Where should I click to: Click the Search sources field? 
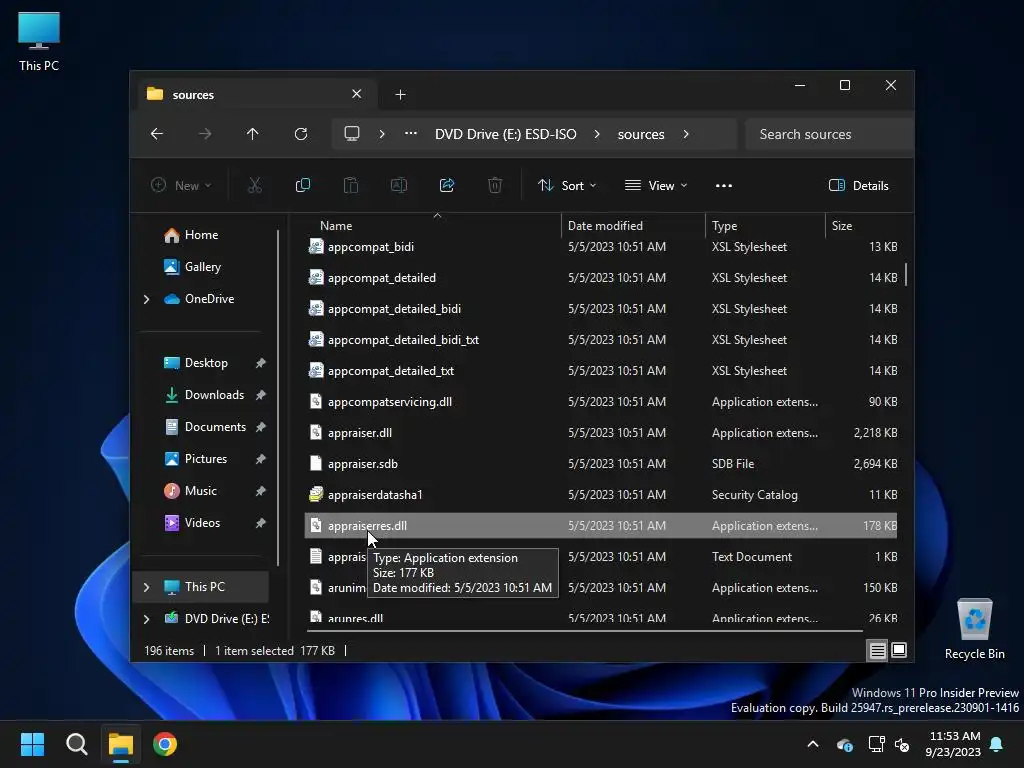tap(828, 134)
